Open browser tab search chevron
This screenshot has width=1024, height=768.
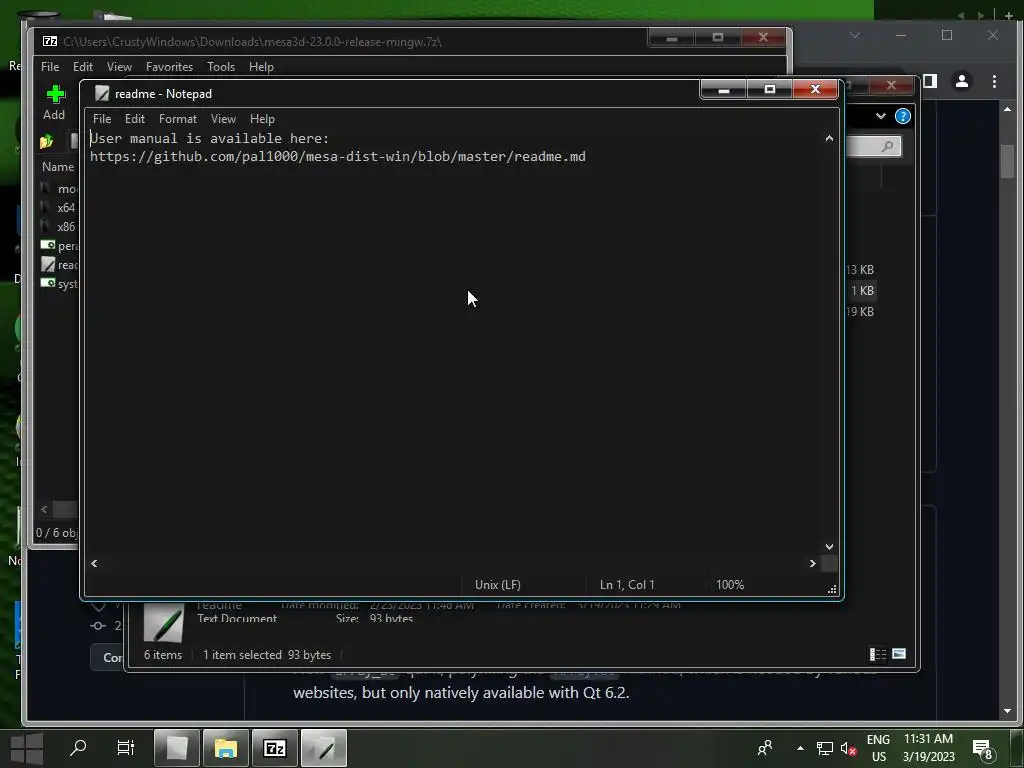(x=855, y=35)
